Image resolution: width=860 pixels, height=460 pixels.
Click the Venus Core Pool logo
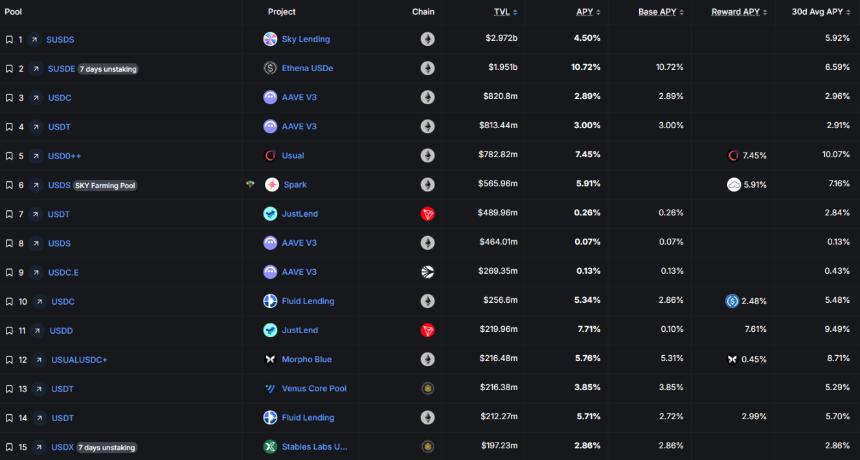click(x=270, y=388)
